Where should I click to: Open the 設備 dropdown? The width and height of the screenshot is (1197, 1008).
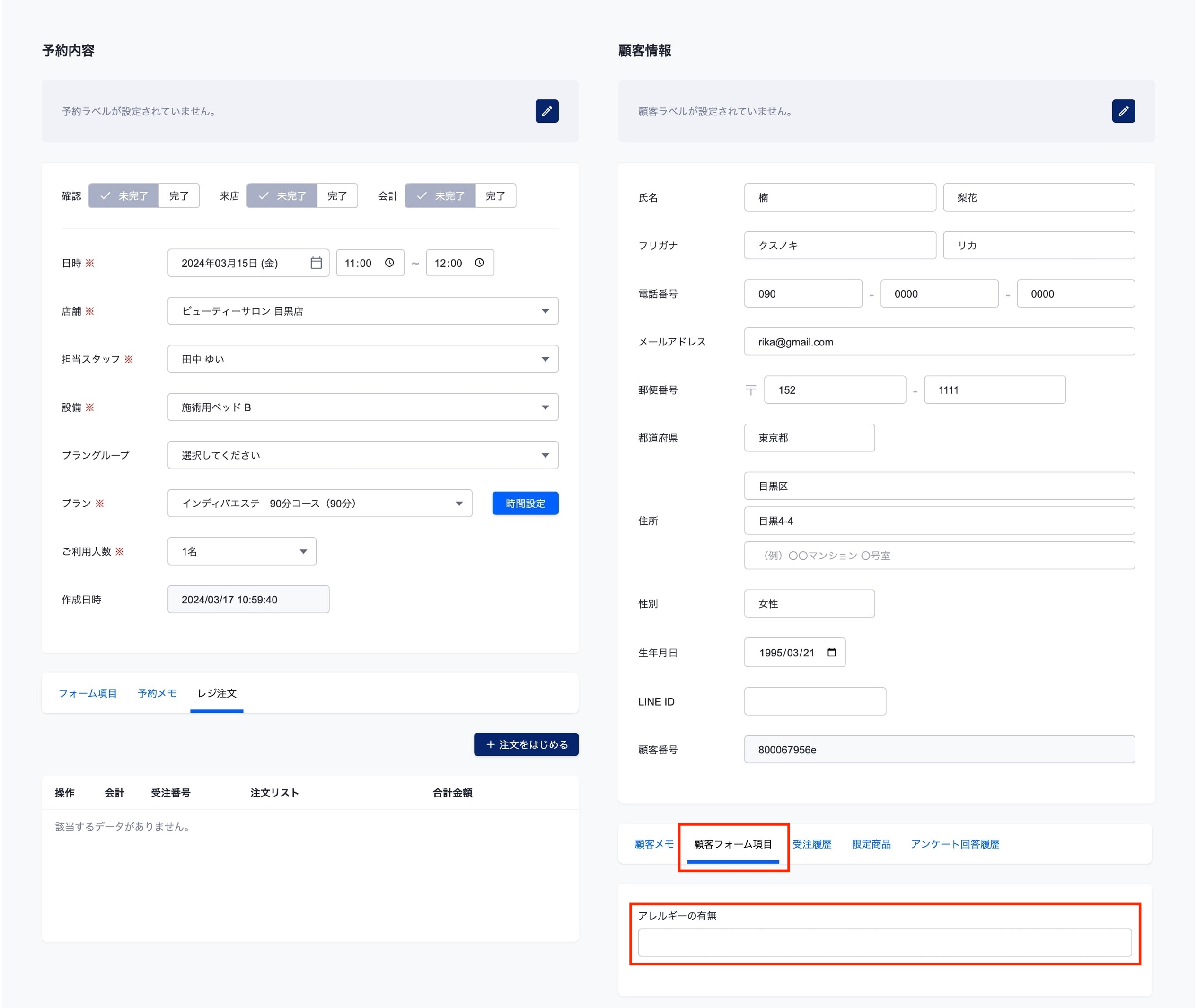pos(363,407)
